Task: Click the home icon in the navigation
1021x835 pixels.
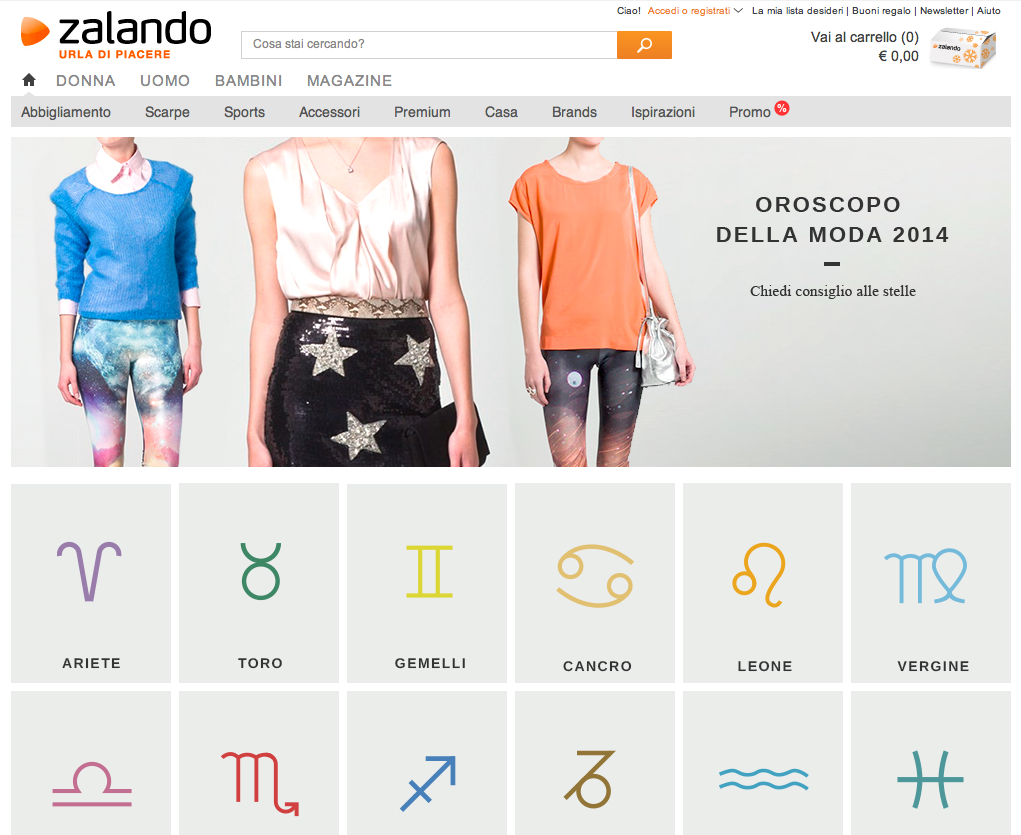Action: [29, 80]
